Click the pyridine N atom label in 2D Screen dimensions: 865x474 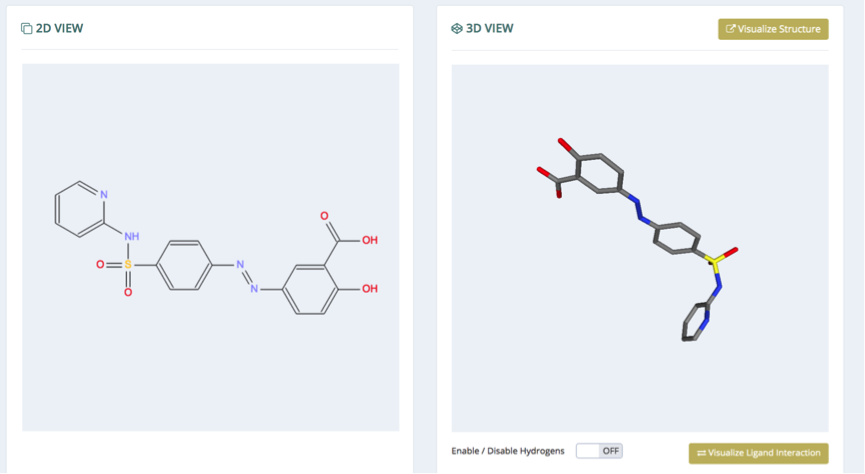tap(104, 194)
